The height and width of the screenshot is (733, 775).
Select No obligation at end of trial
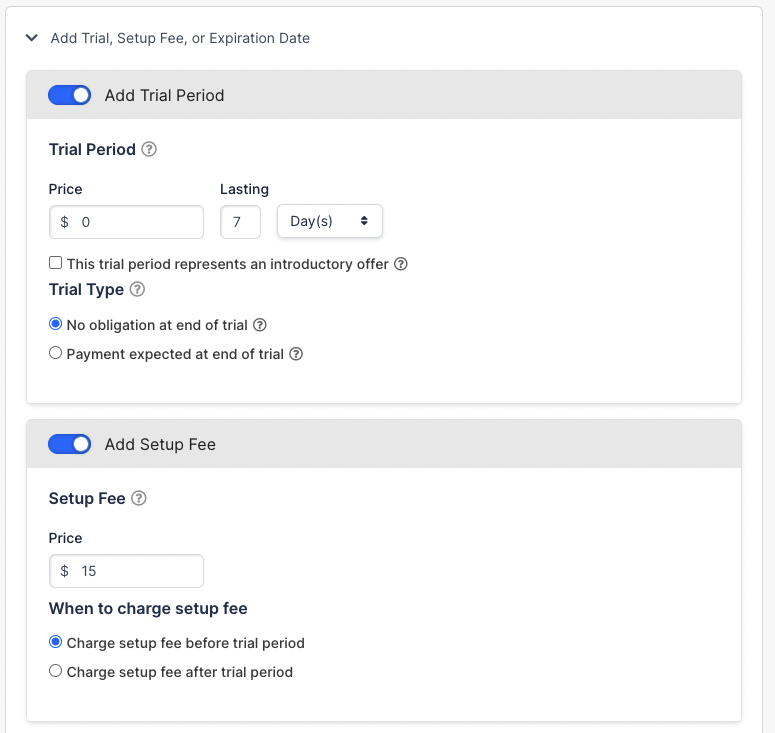coord(55,324)
